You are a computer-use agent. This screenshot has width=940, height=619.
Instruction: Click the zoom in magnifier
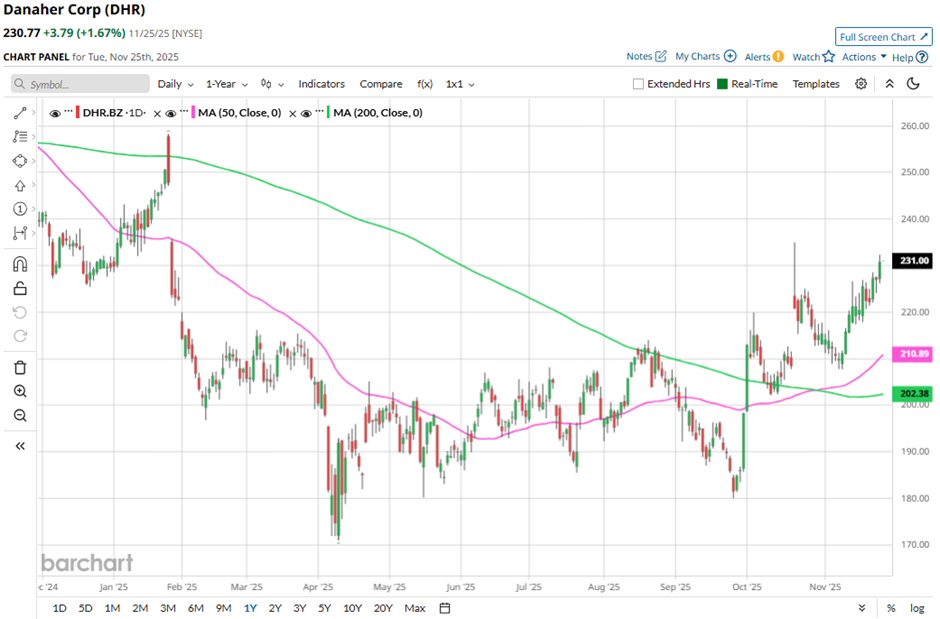20,391
